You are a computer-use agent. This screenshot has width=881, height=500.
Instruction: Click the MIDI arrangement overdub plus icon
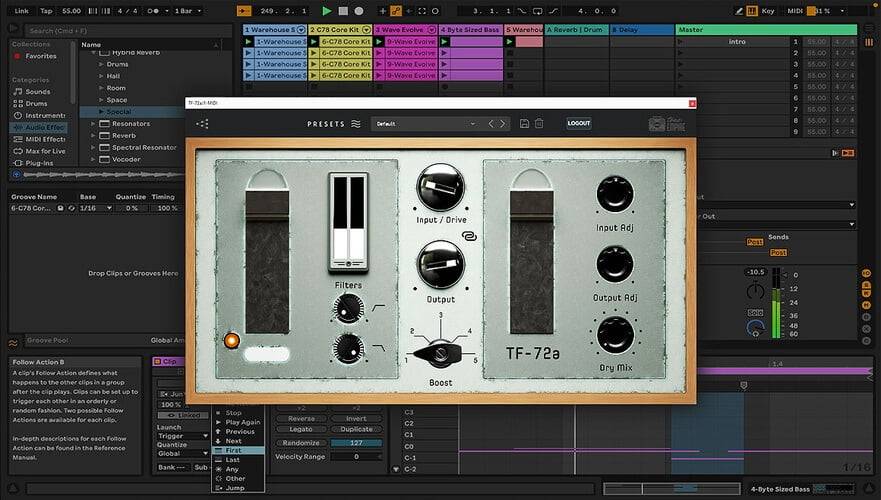[383, 11]
